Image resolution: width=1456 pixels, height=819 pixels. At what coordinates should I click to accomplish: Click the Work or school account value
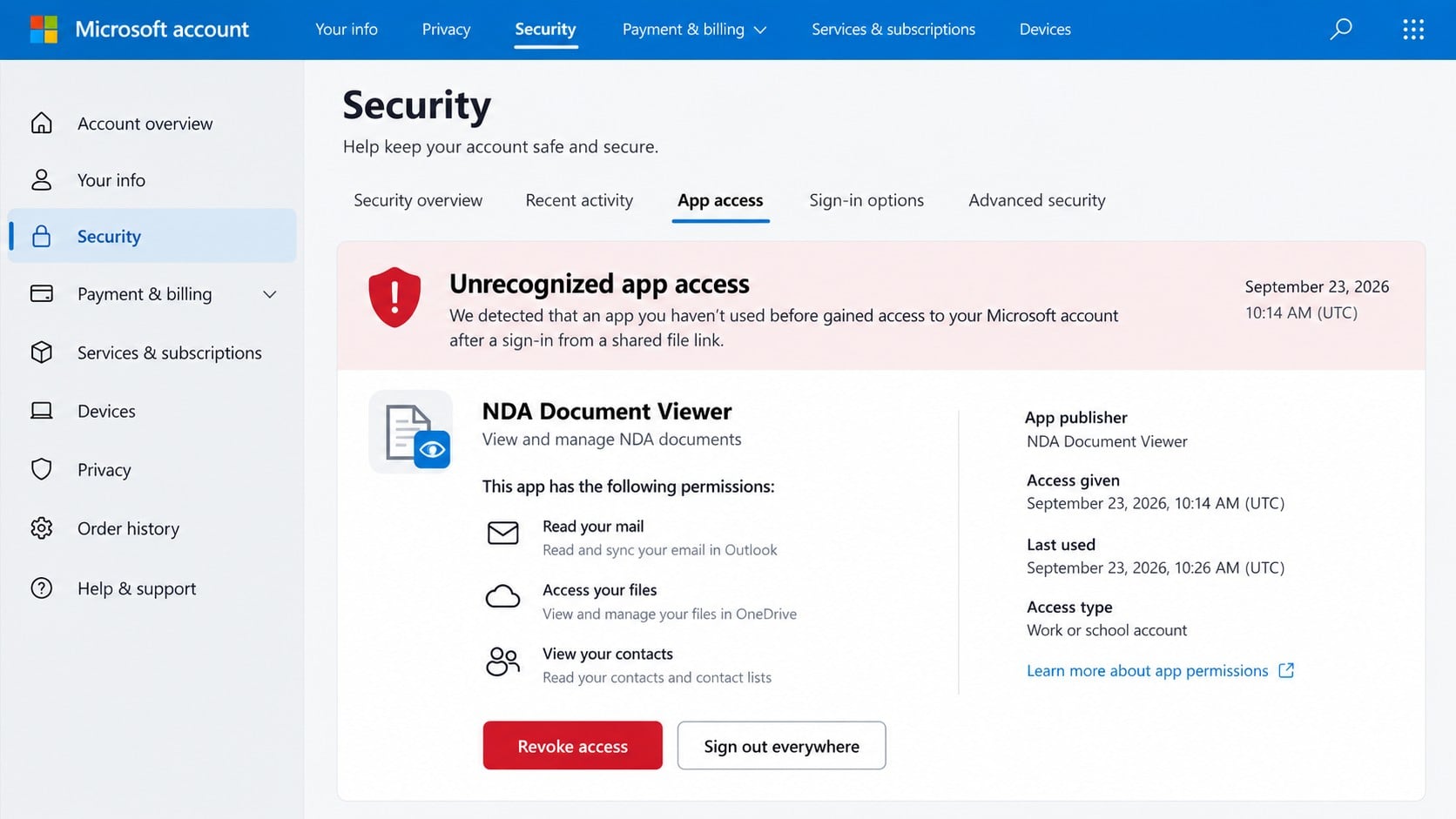pos(1107,630)
